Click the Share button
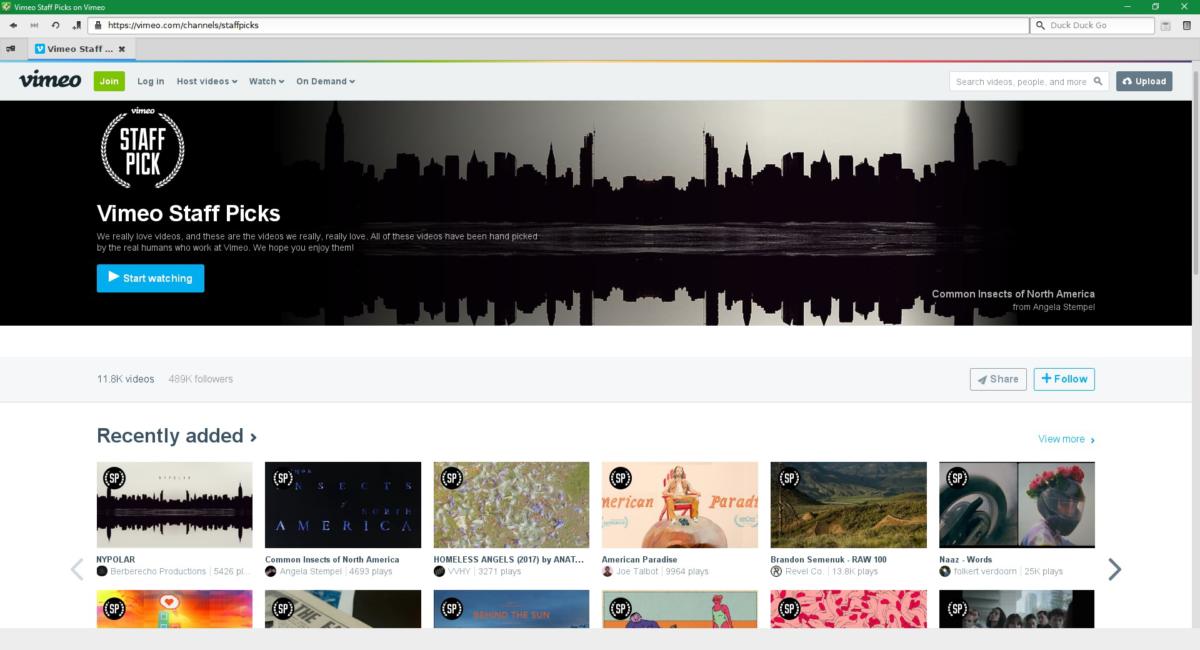 pyautogui.click(x=998, y=379)
